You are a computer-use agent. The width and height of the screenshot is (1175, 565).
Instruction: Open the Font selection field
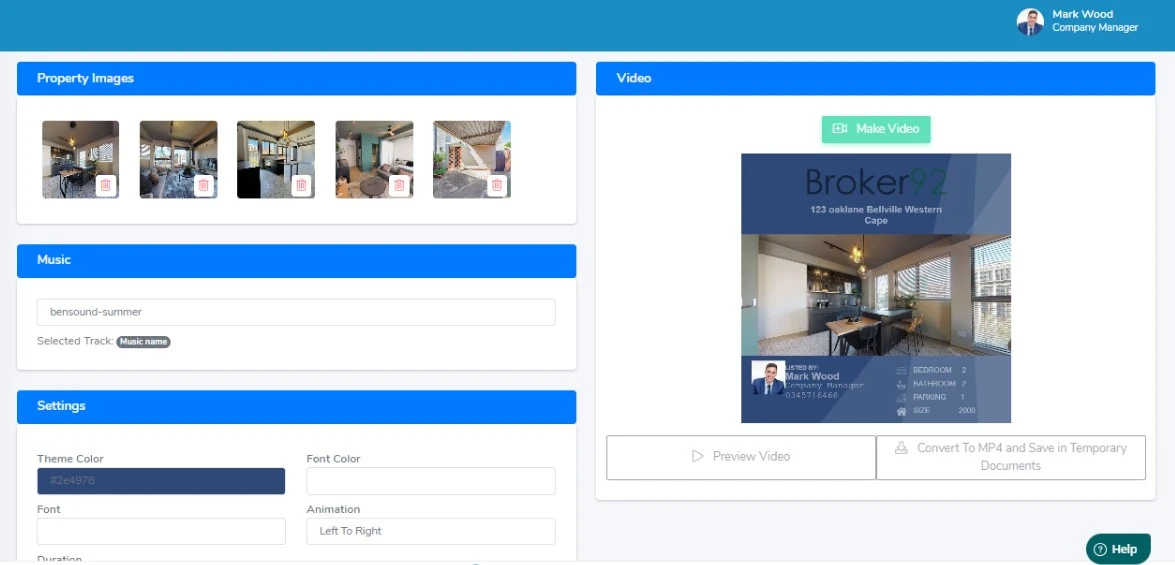tap(161, 531)
